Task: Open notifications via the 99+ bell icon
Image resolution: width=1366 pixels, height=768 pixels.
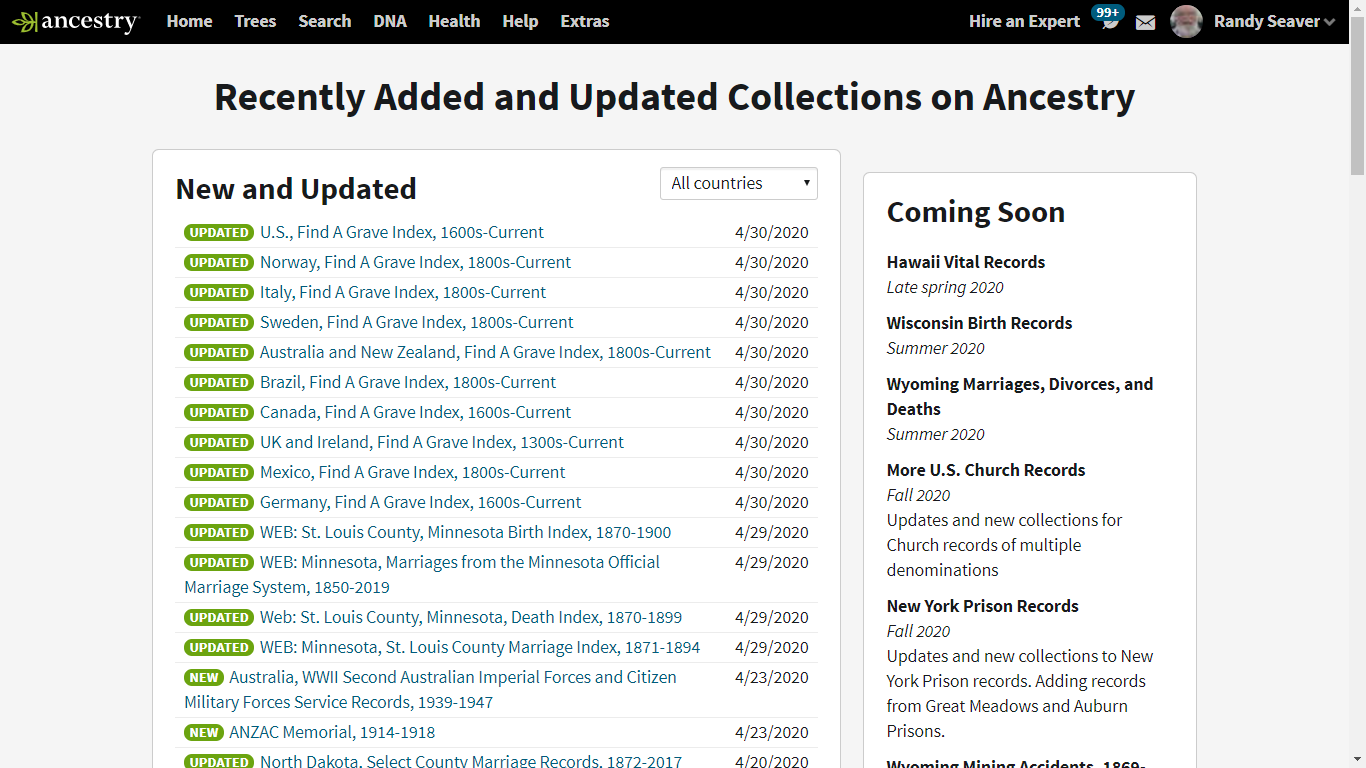Action: pyautogui.click(x=1107, y=21)
